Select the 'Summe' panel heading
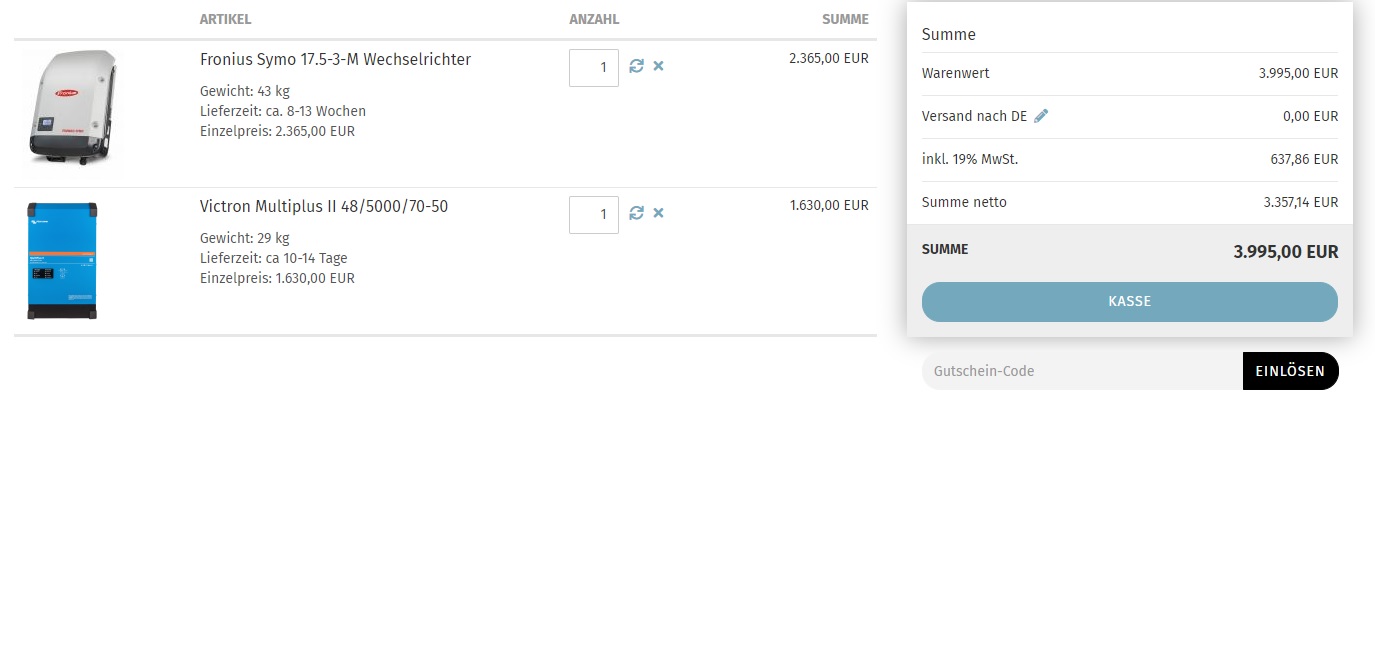This screenshot has height=648, width=1375. coord(949,34)
